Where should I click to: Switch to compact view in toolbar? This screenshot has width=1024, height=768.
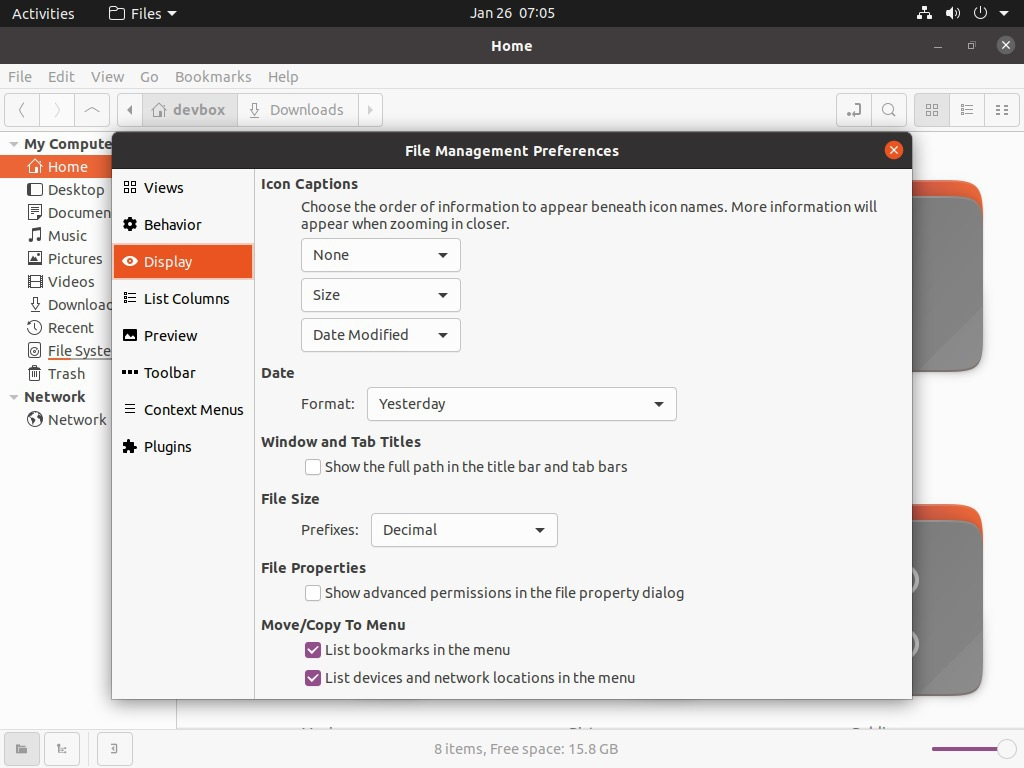pos(1001,110)
